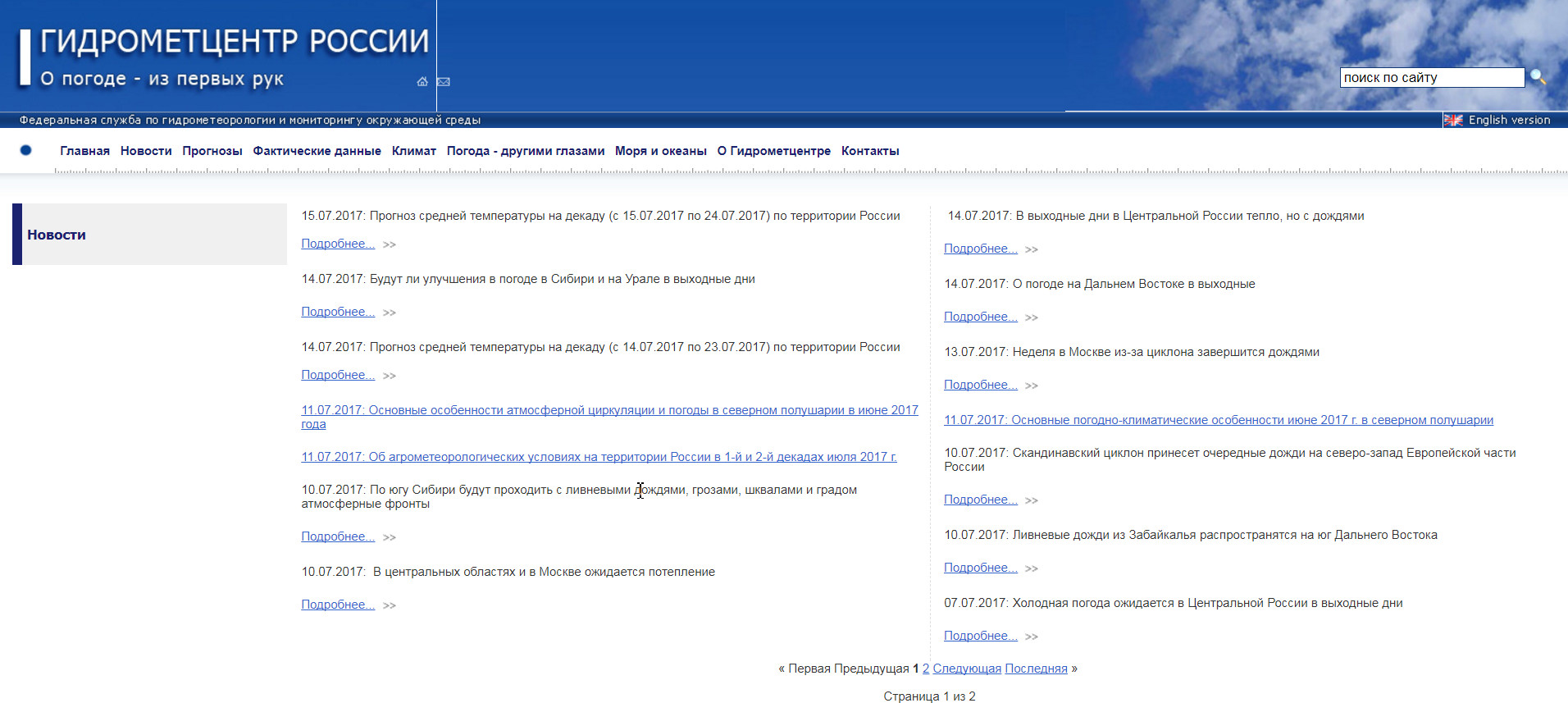This screenshot has height=703, width=1568.
Task: Click Последняя pagination link
Action: [x=1036, y=669]
